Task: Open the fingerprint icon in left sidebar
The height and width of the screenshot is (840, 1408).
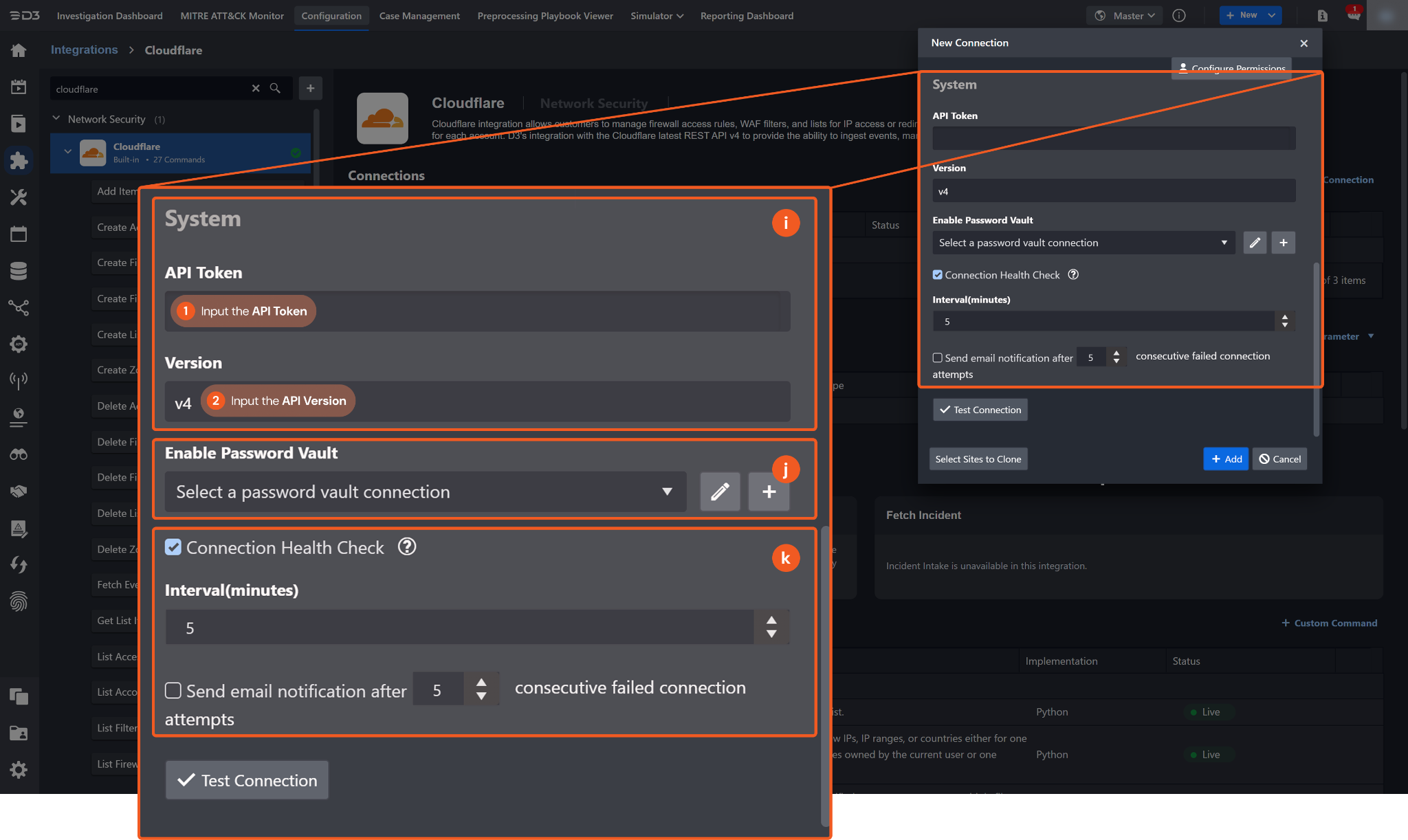Action: [19, 602]
